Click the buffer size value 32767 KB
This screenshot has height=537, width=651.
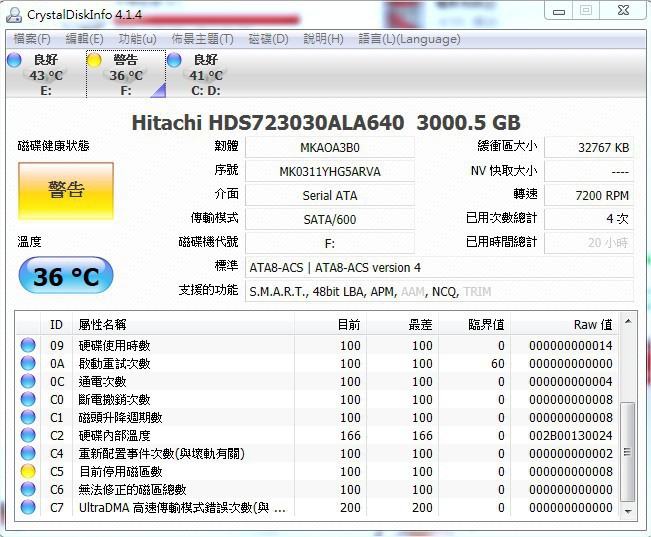point(589,147)
